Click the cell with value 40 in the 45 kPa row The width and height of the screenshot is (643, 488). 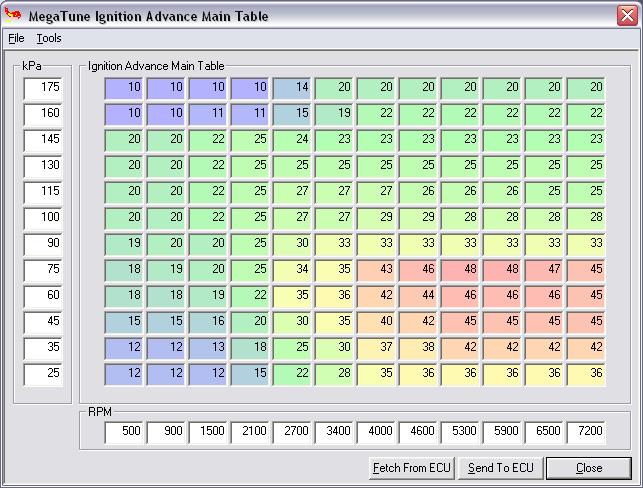376,322
